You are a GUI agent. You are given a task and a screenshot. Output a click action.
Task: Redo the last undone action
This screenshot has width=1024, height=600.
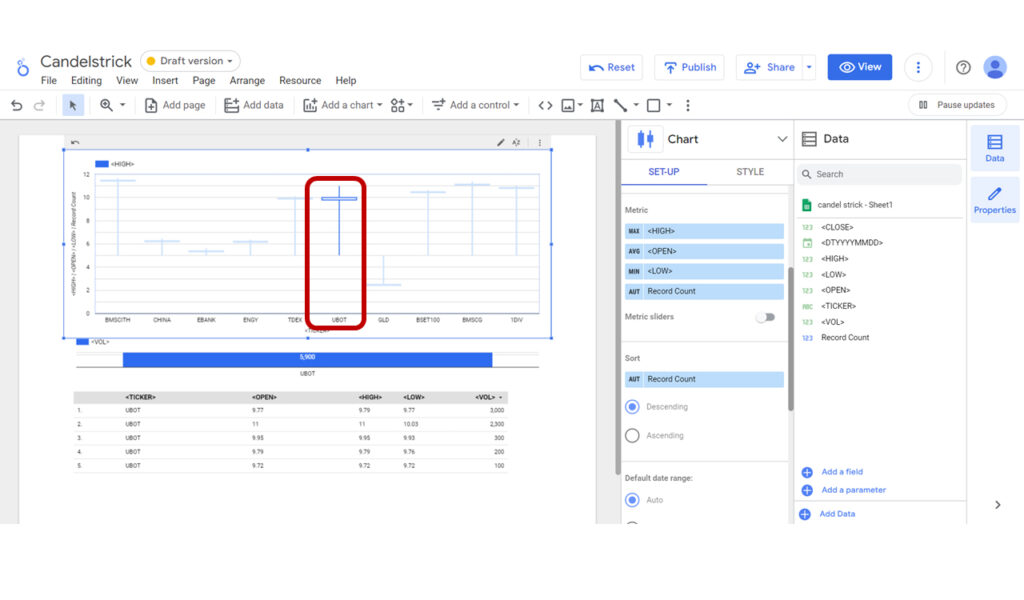(x=39, y=105)
